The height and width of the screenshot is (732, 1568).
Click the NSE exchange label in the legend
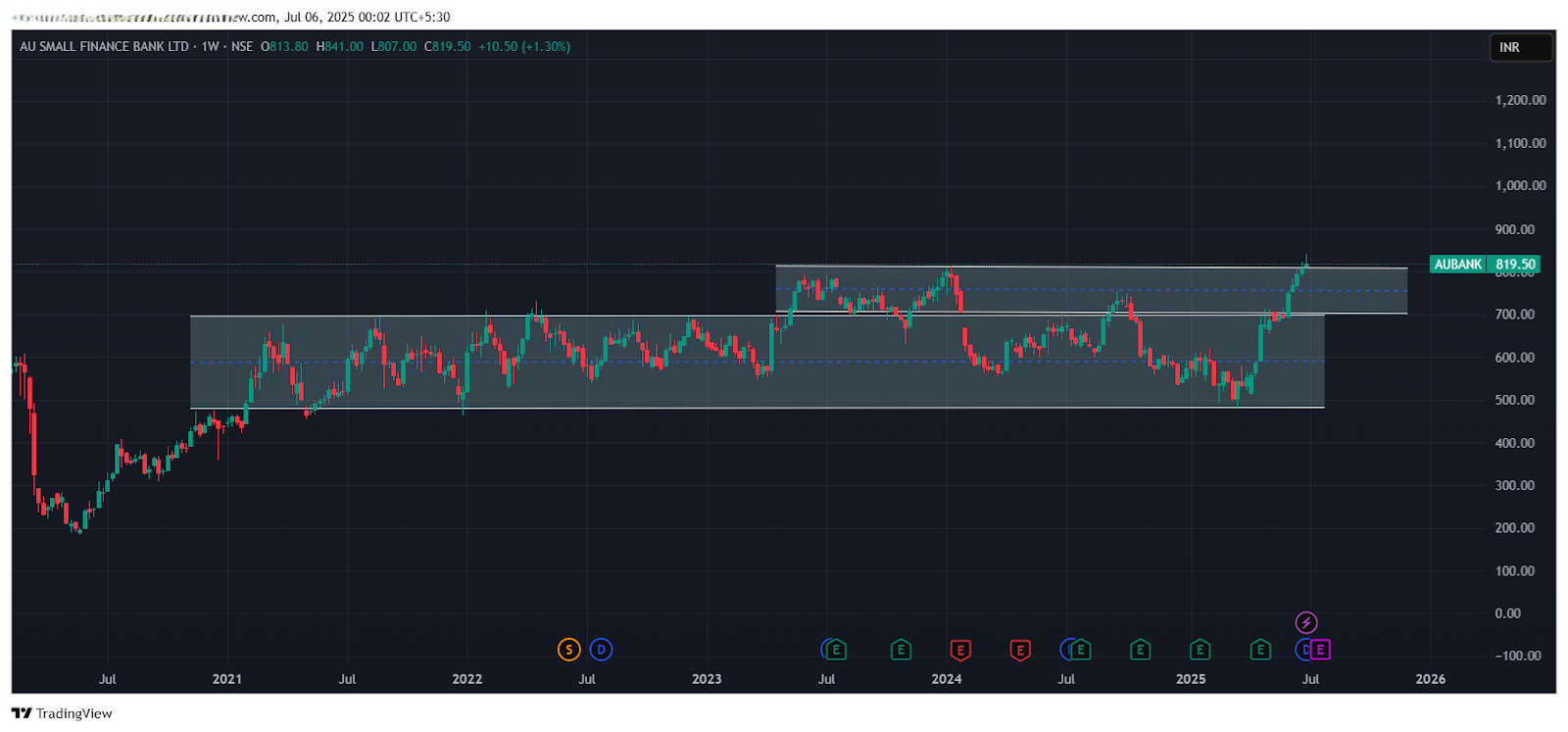(x=242, y=46)
